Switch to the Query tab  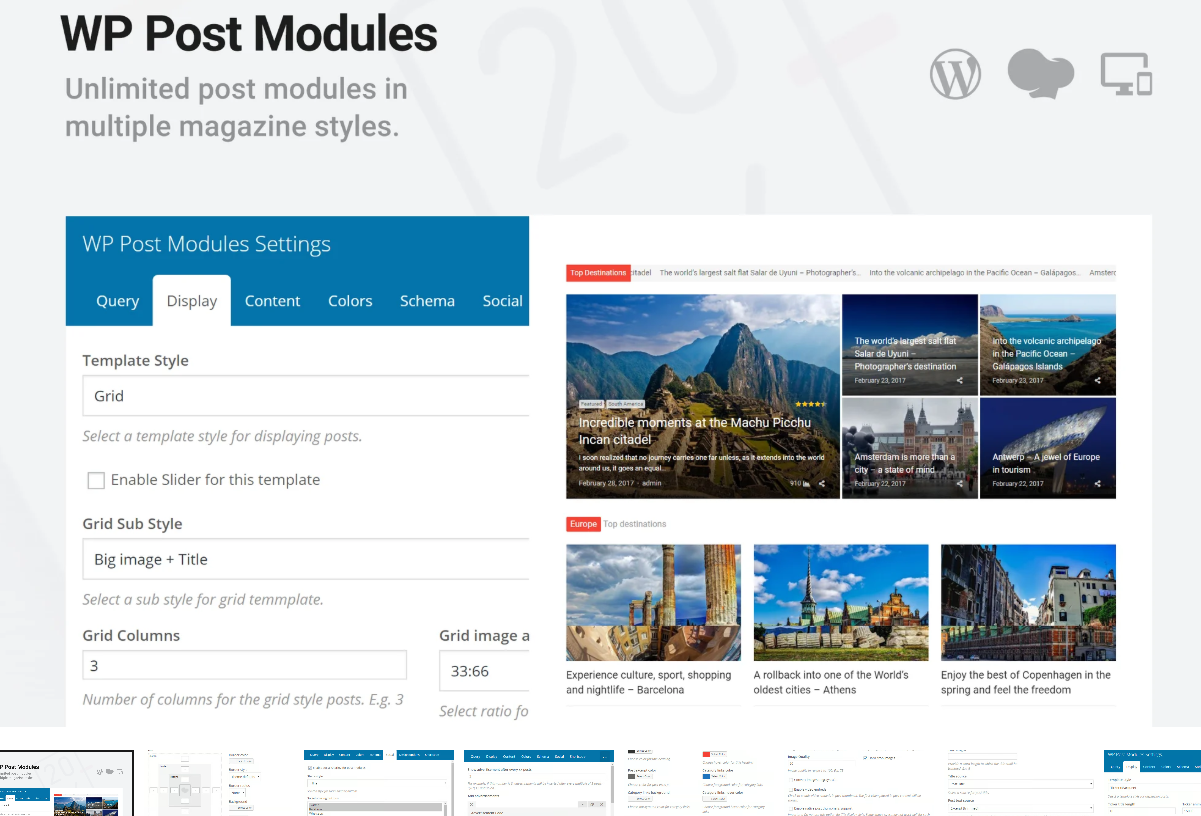117,301
